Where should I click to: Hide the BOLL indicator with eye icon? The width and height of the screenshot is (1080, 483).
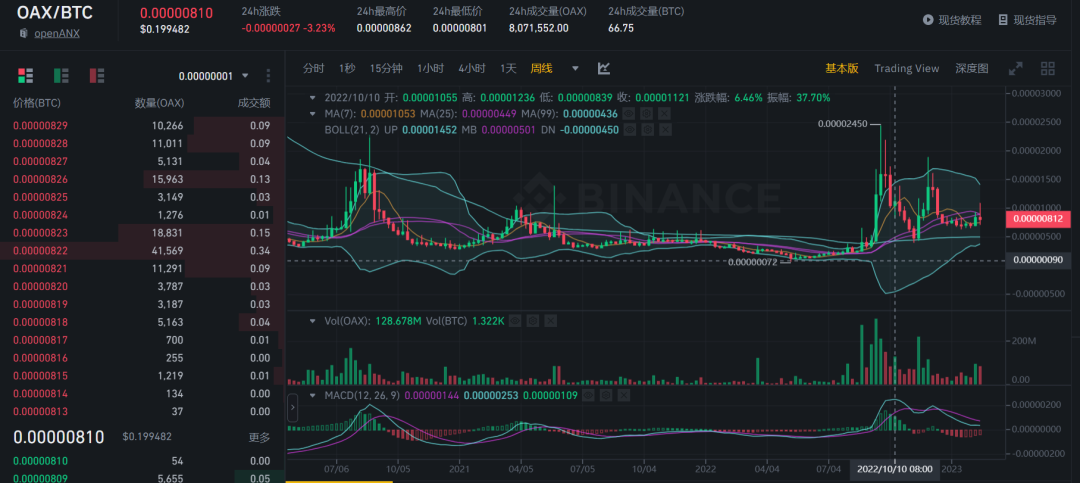pyautogui.click(x=628, y=129)
